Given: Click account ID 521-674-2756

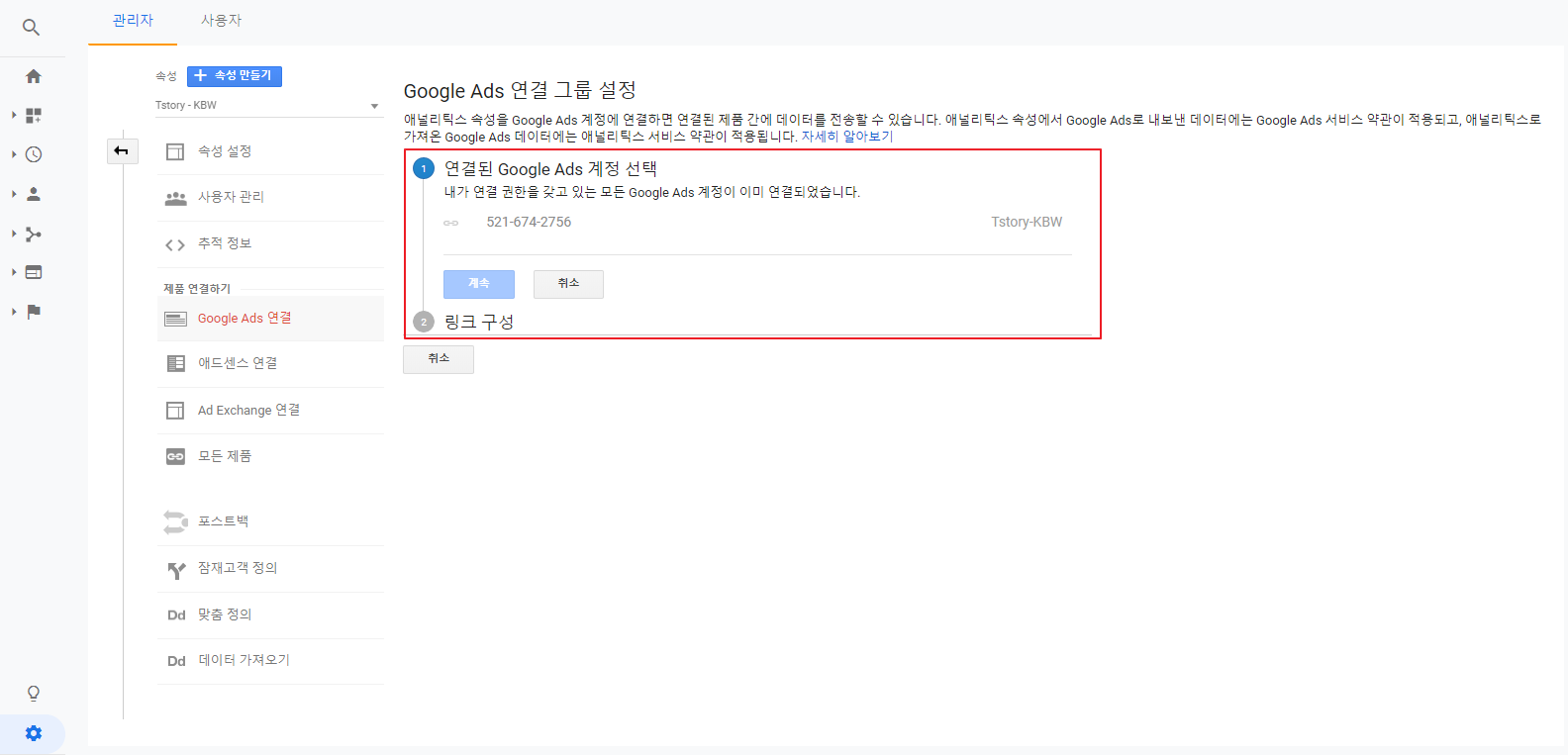Looking at the screenshot, I should (529, 223).
